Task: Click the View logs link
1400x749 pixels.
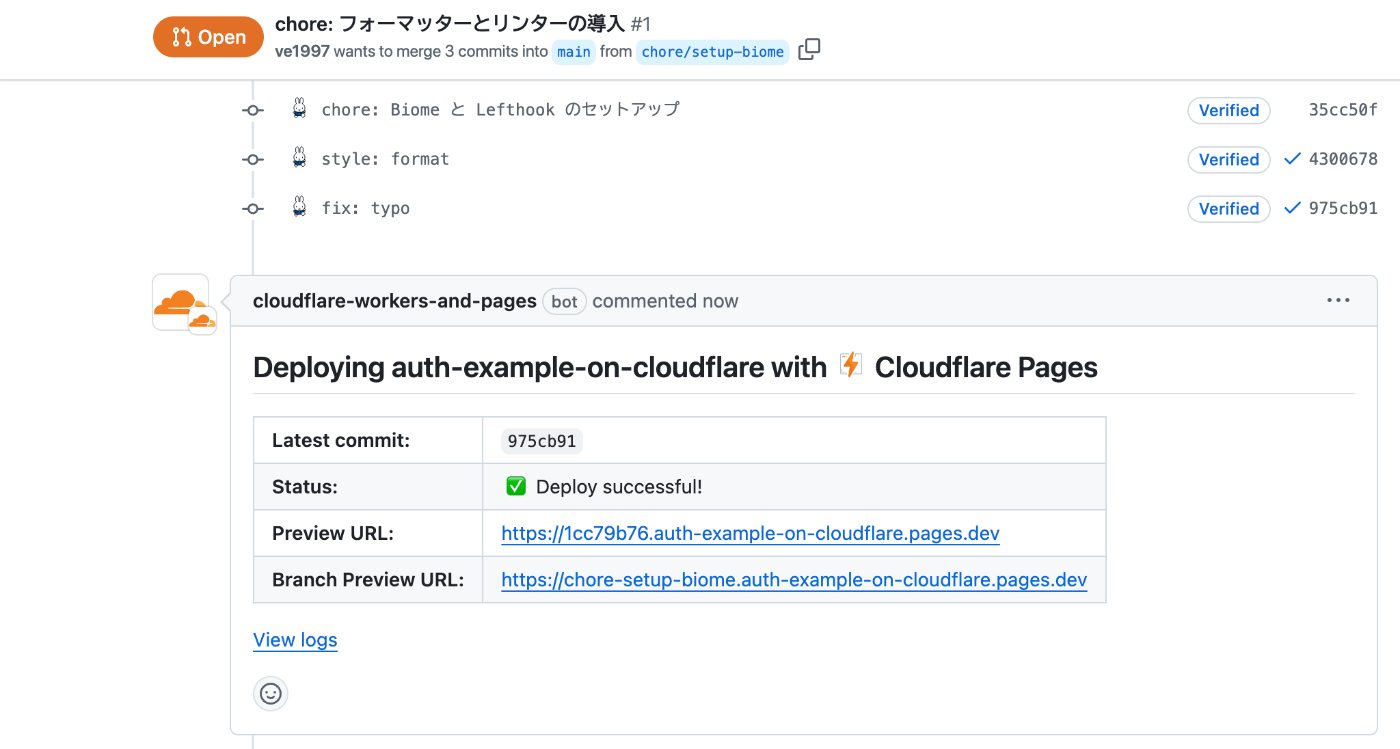Action: [x=295, y=640]
